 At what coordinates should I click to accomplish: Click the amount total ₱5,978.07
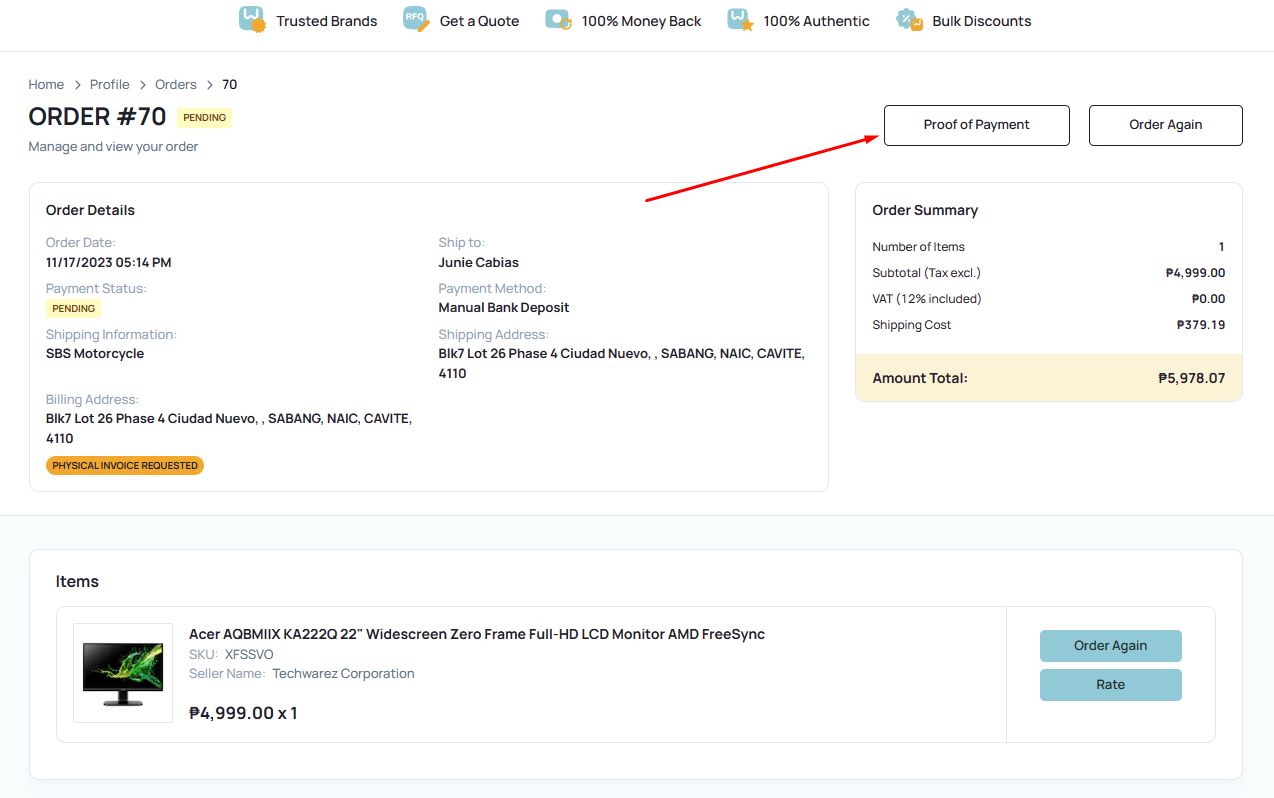[x=1192, y=379]
